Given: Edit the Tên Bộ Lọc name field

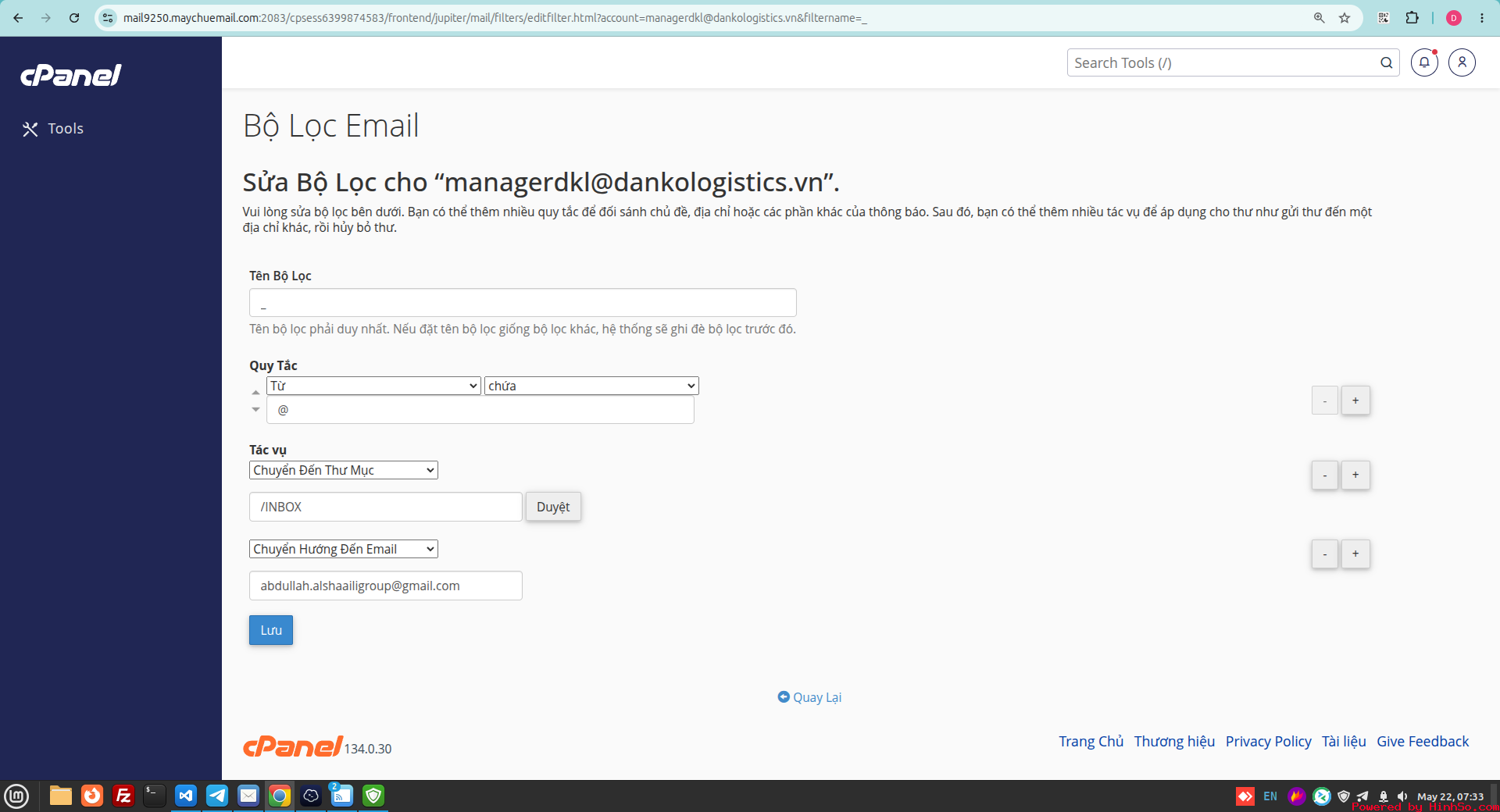Looking at the screenshot, I should (523, 303).
